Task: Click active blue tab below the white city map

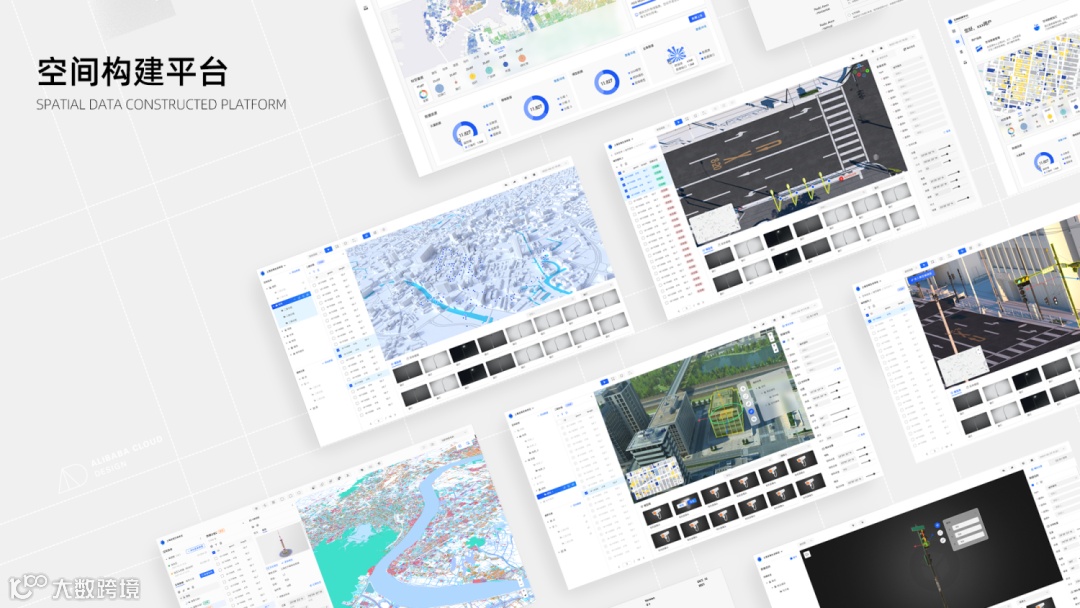Action: (x=397, y=363)
